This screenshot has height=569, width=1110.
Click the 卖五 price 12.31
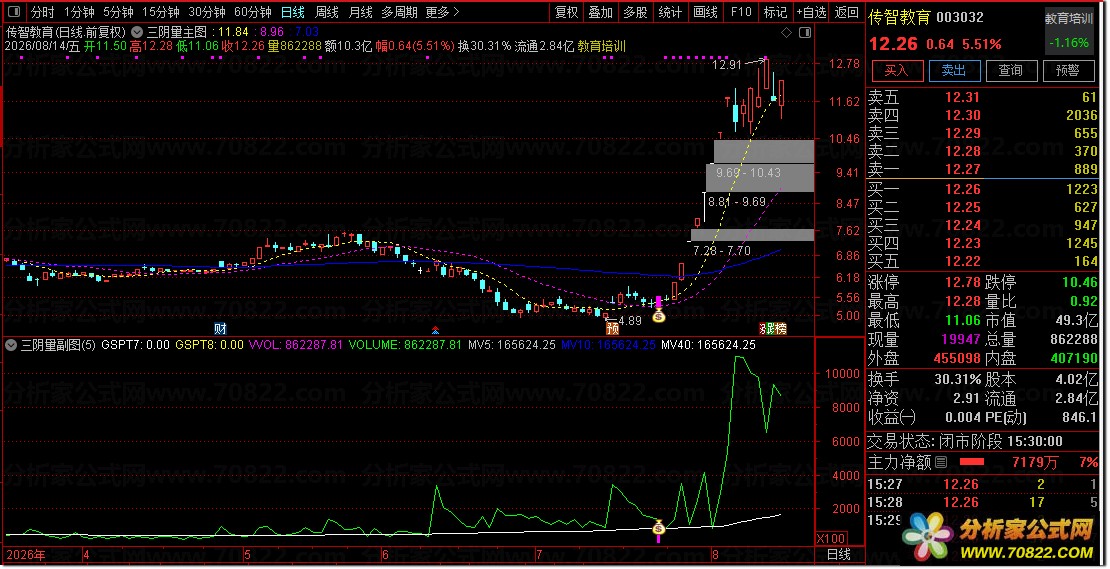click(x=963, y=98)
